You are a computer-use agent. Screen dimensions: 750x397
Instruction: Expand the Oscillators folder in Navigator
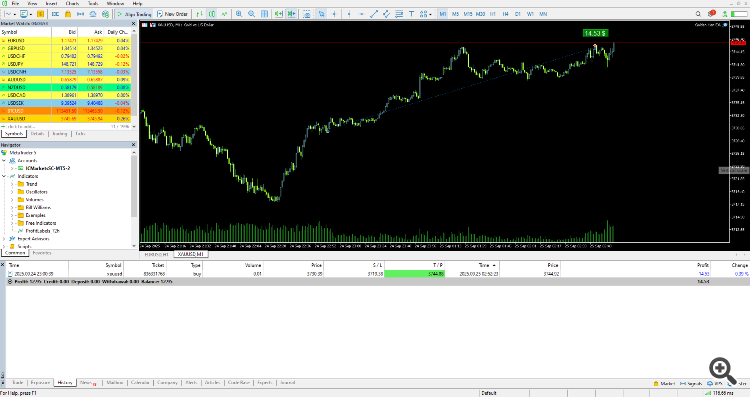12,192
